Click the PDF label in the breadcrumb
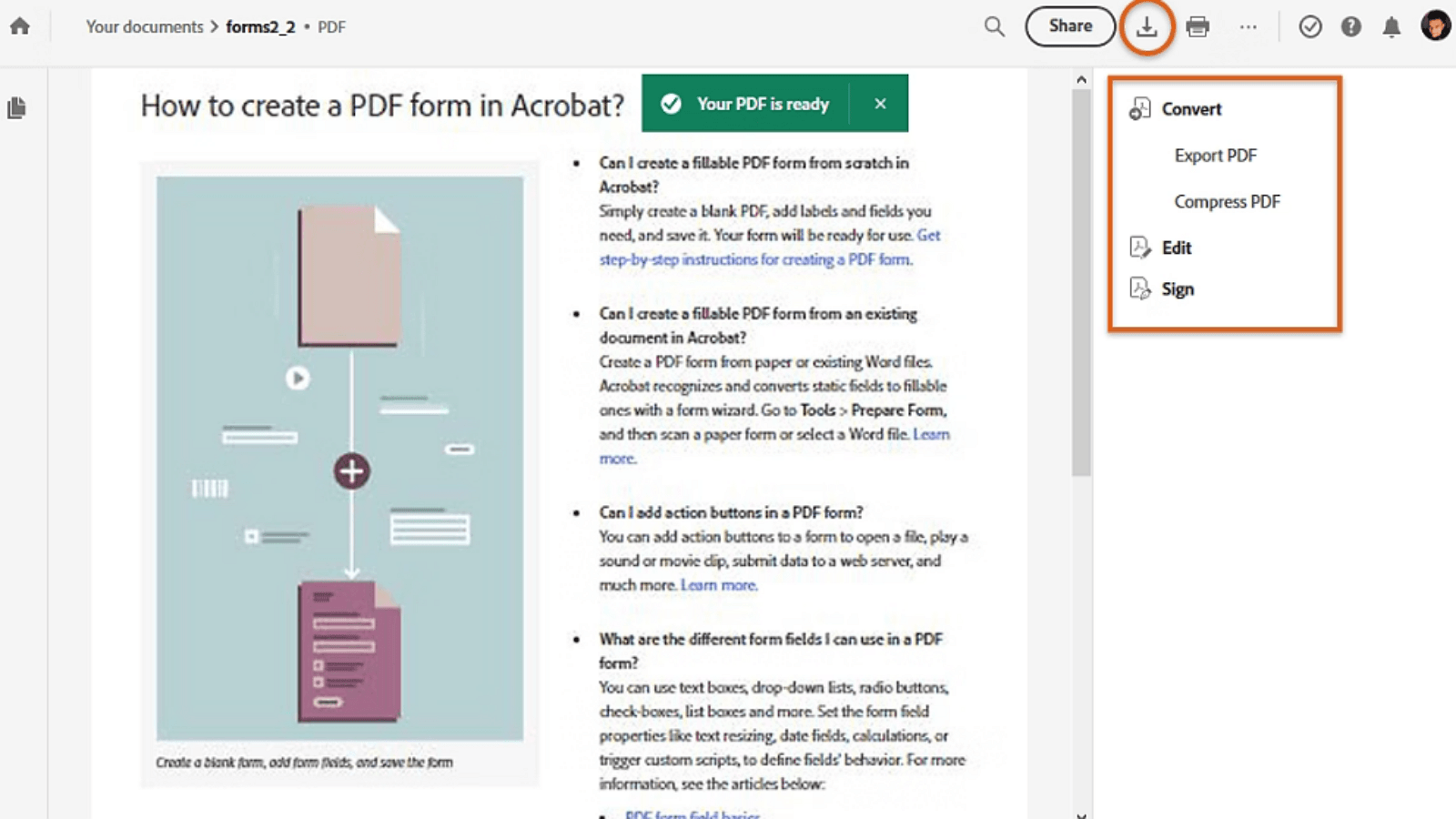Viewport: 1456px width, 819px height. pos(331,27)
